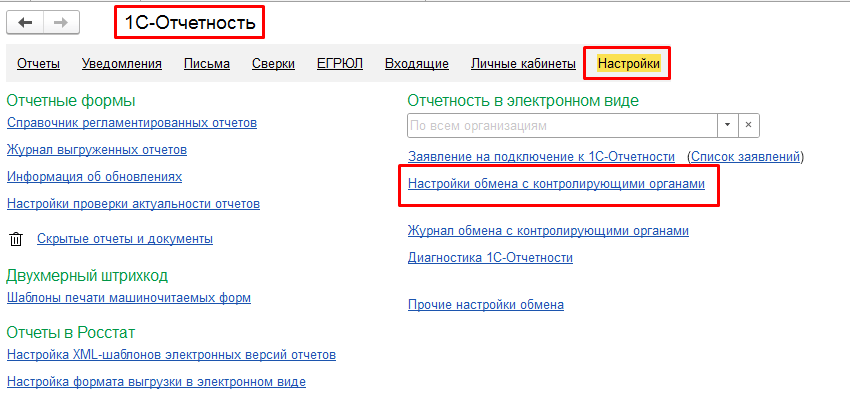
Task: Go back with the left arrow button
Action: point(25,22)
